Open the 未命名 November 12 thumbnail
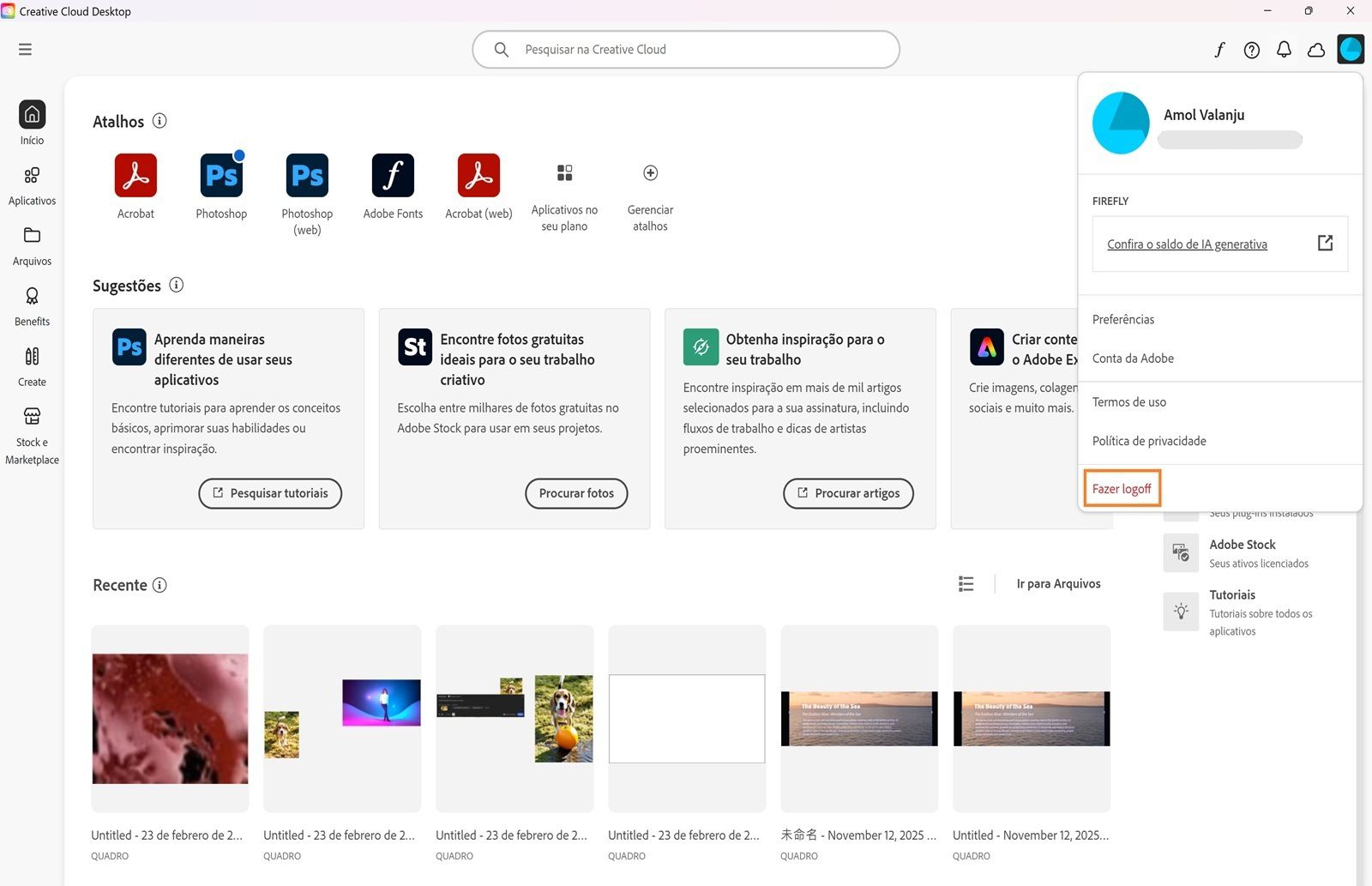This screenshot has width=1372, height=886. 859,719
